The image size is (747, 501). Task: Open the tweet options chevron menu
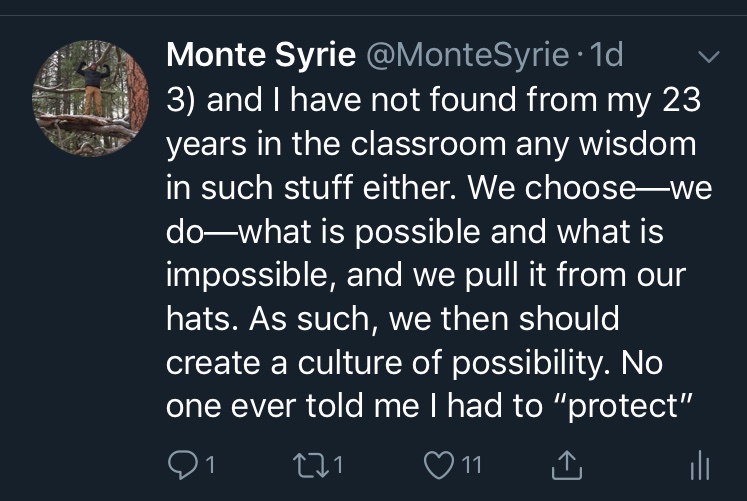(708, 57)
